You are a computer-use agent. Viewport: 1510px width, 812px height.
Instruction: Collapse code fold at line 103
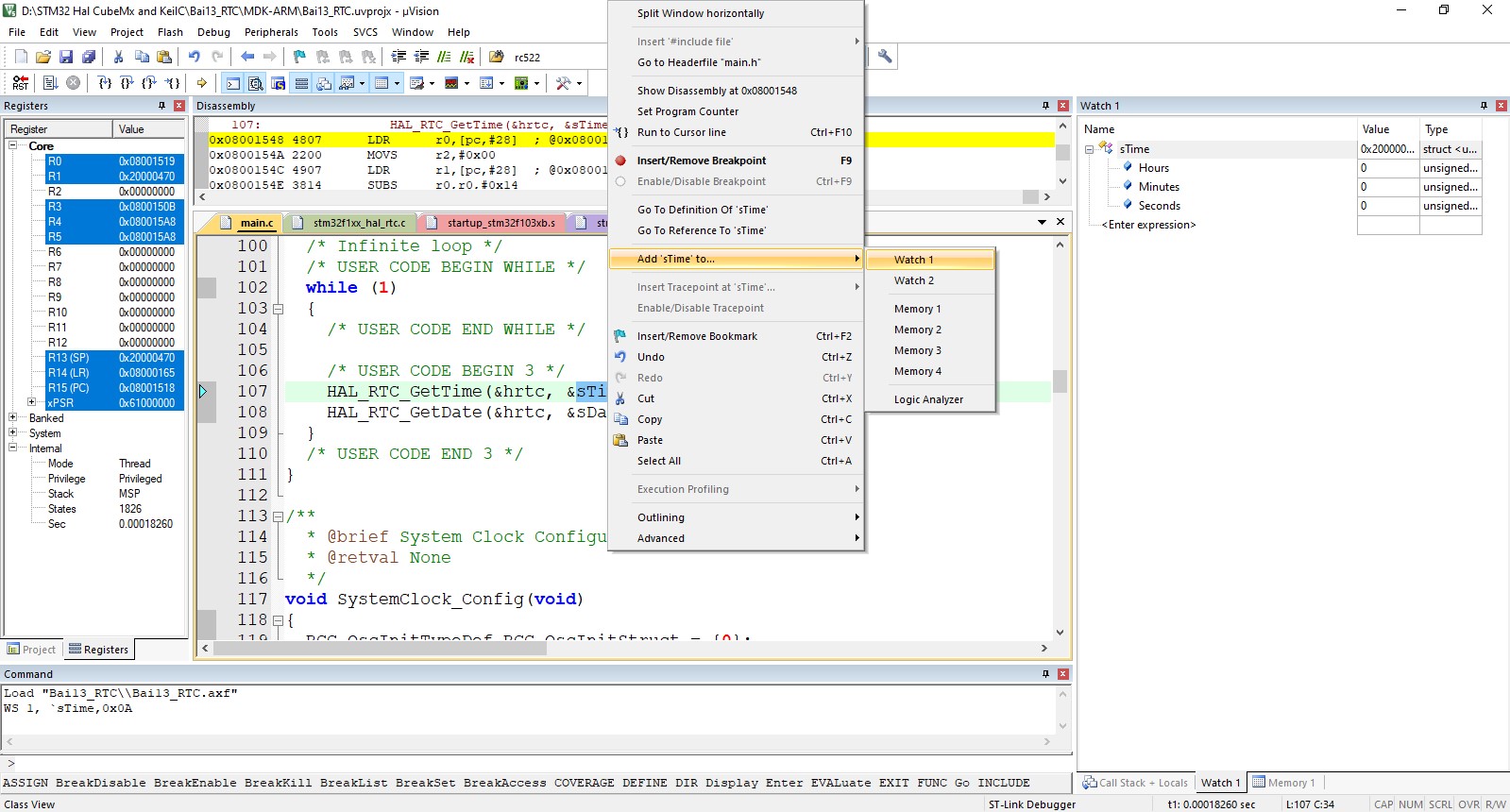coord(278,309)
